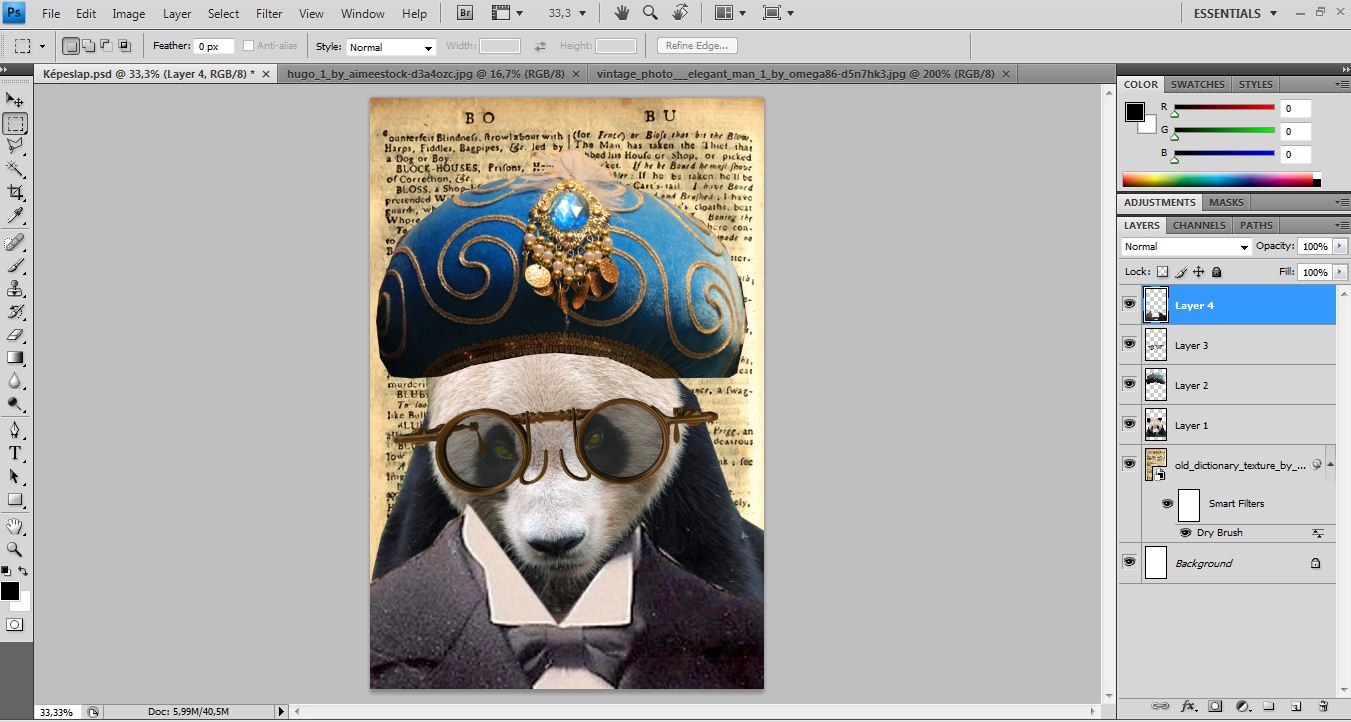This screenshot has width=1351, height=722.
Task: Toggle lock transparent pixels
Action: tap(1162, 272)
